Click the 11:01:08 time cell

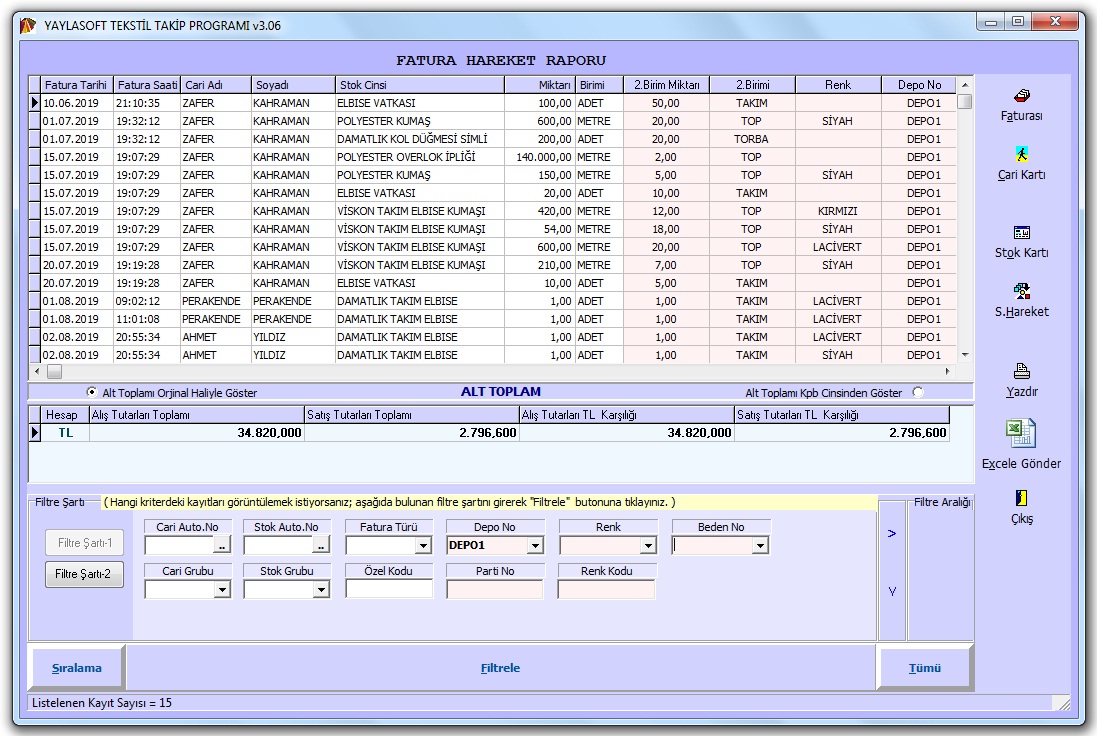click(147, 320)
